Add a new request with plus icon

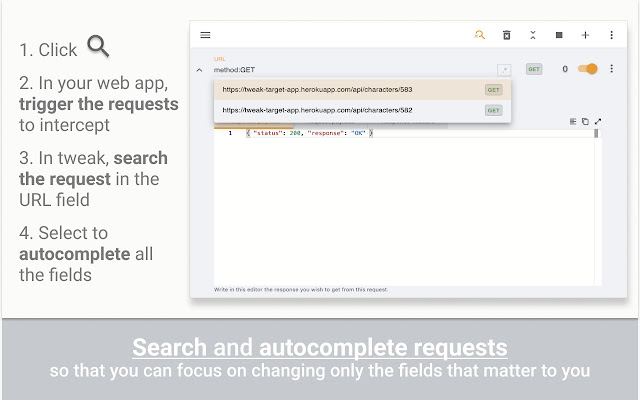pos(586,35)
